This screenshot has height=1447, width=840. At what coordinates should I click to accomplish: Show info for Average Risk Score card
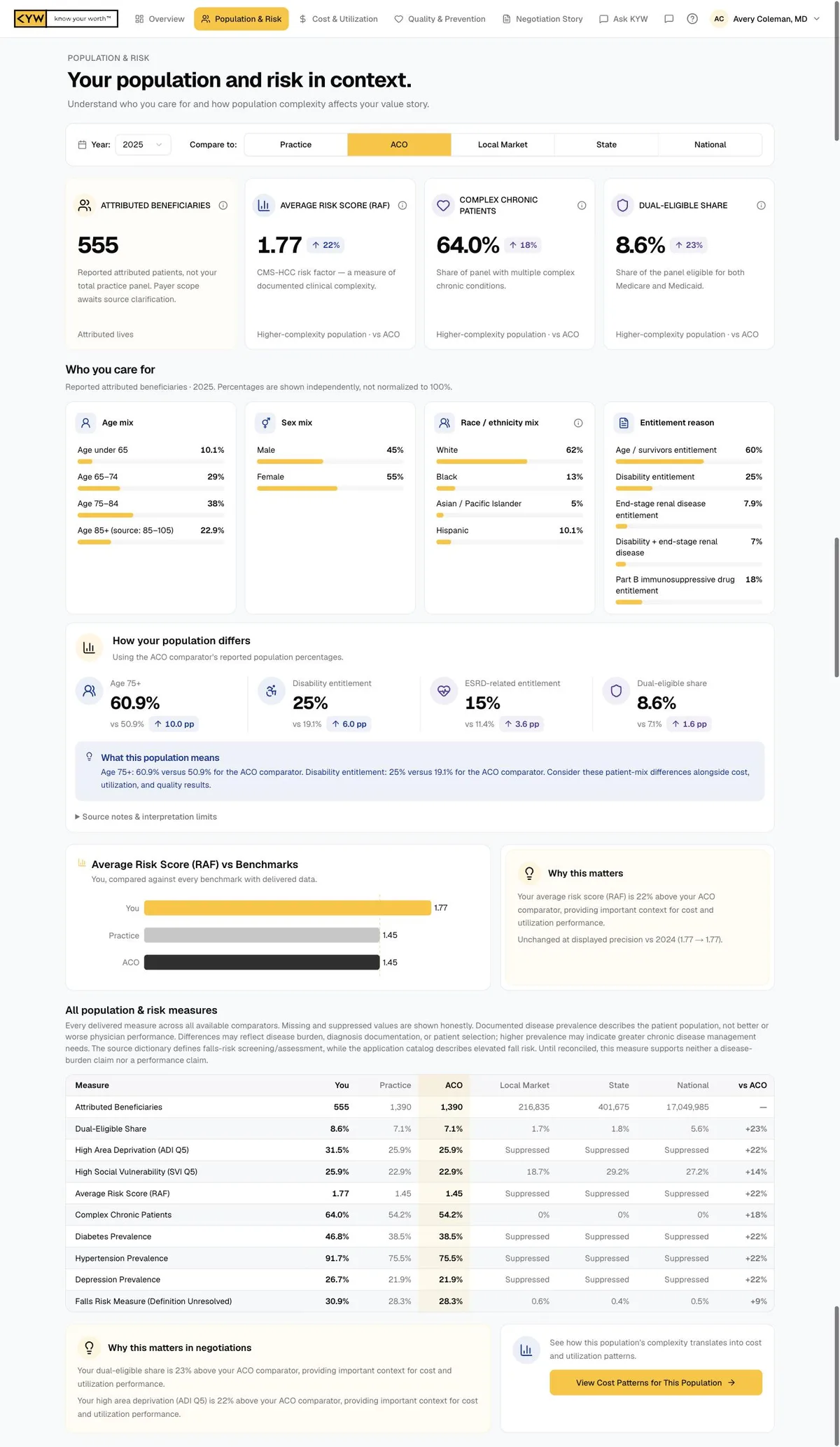402,205
